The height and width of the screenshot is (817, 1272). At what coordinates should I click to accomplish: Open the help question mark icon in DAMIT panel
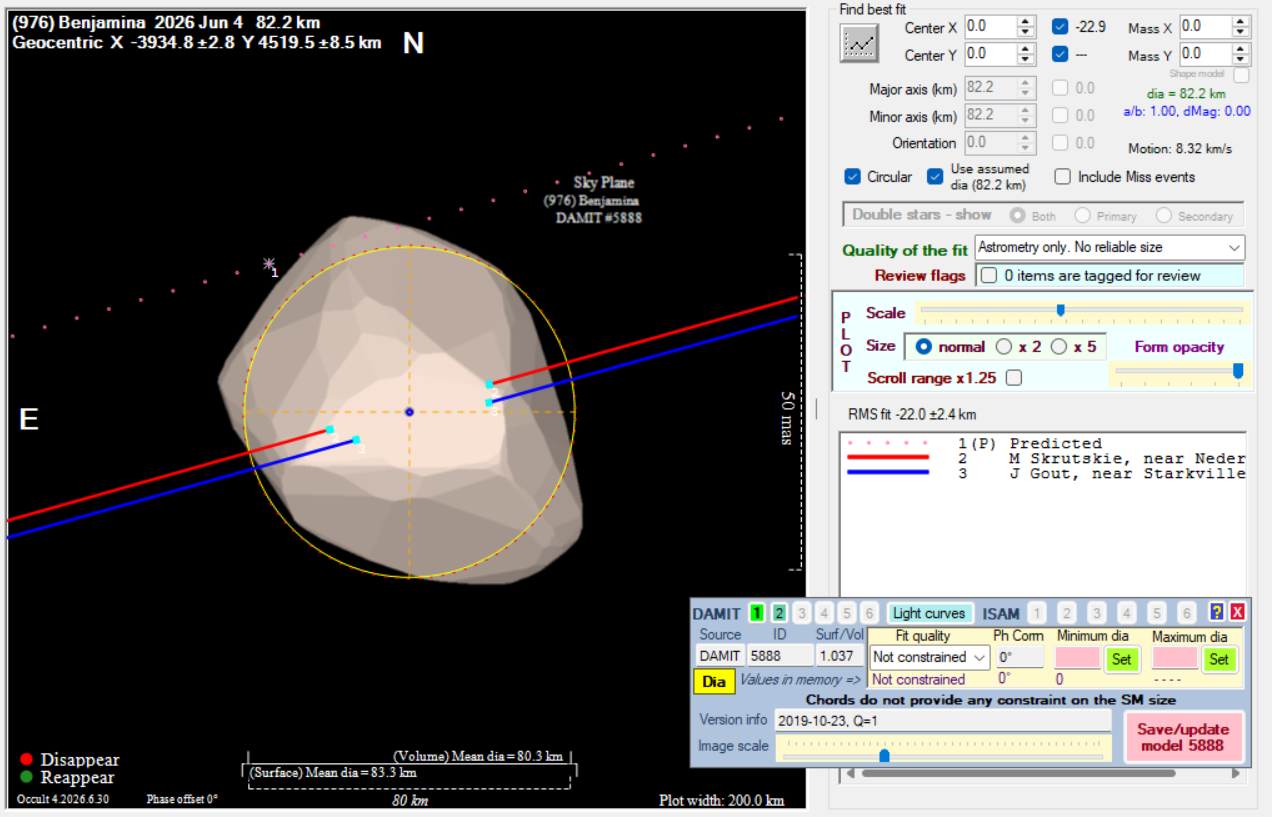coord(1217,612)
